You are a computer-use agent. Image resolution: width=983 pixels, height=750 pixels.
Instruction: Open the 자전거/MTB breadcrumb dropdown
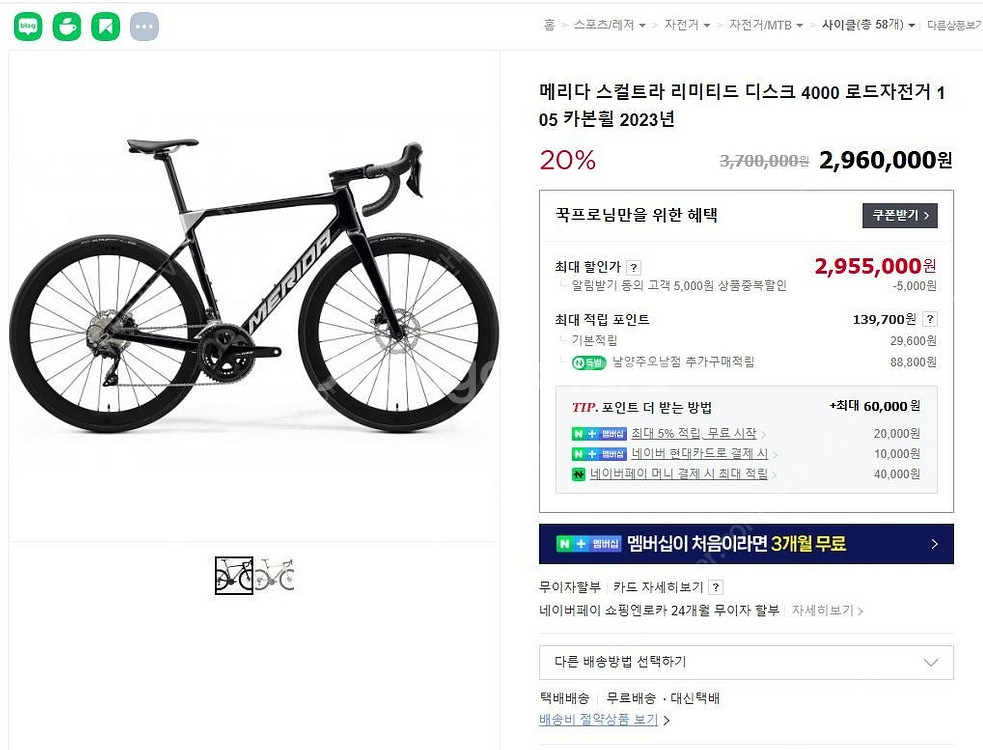[x=765, y=25]
